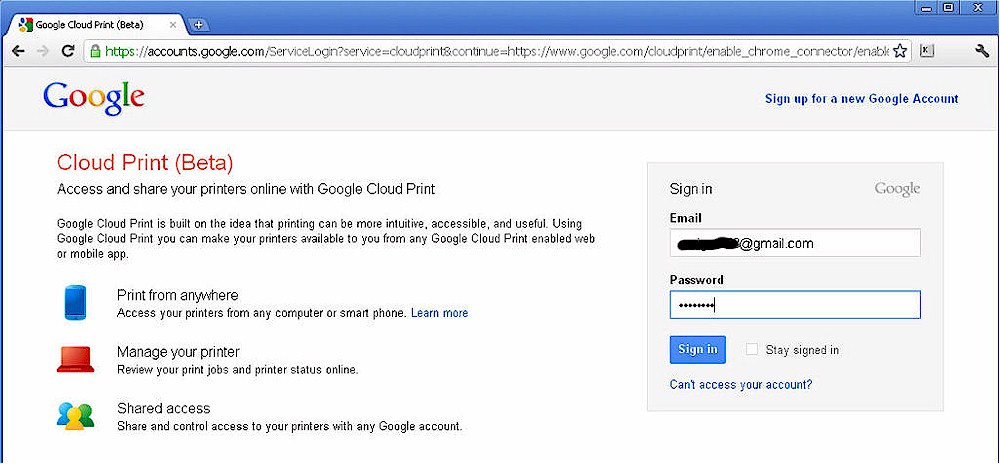This screenshot has width=1000, height=464.
Task: Click Access and share your printers subtitle
Action: (246, 189)
